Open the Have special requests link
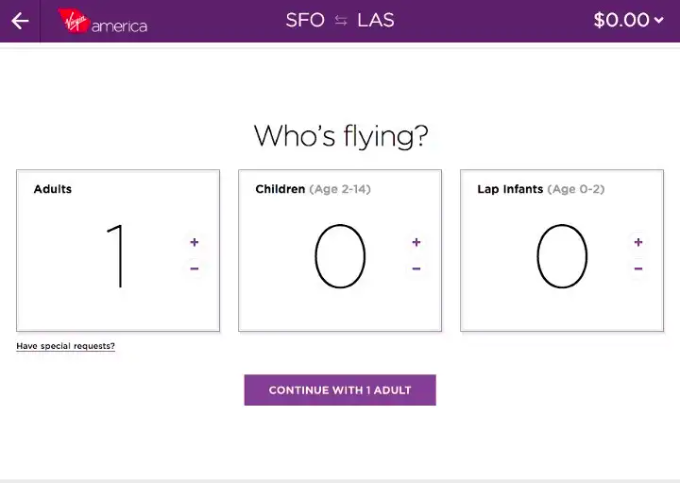This screenshot has height=483, width=680. click(66, 346)
